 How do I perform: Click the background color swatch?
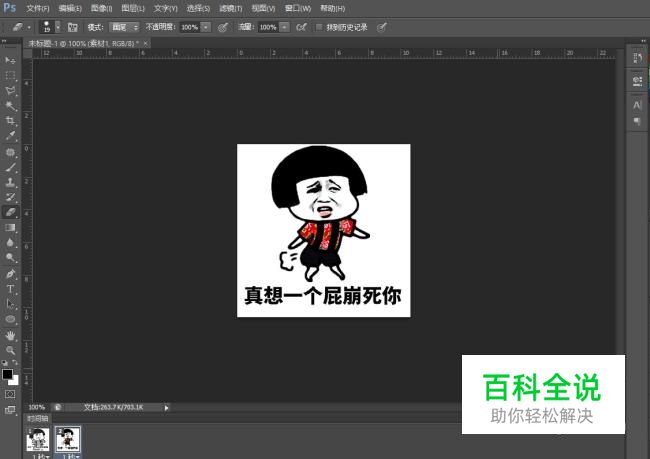point(15,381)
